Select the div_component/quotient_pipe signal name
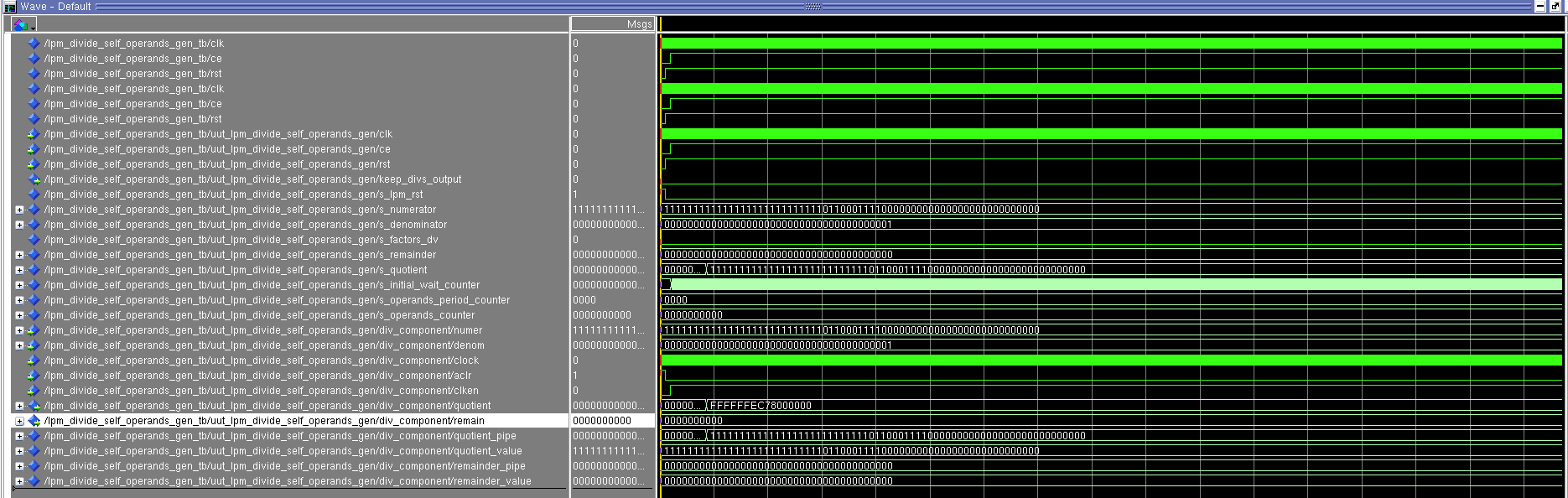Viewport: 1568px width, 498px height. pos(280,436)
